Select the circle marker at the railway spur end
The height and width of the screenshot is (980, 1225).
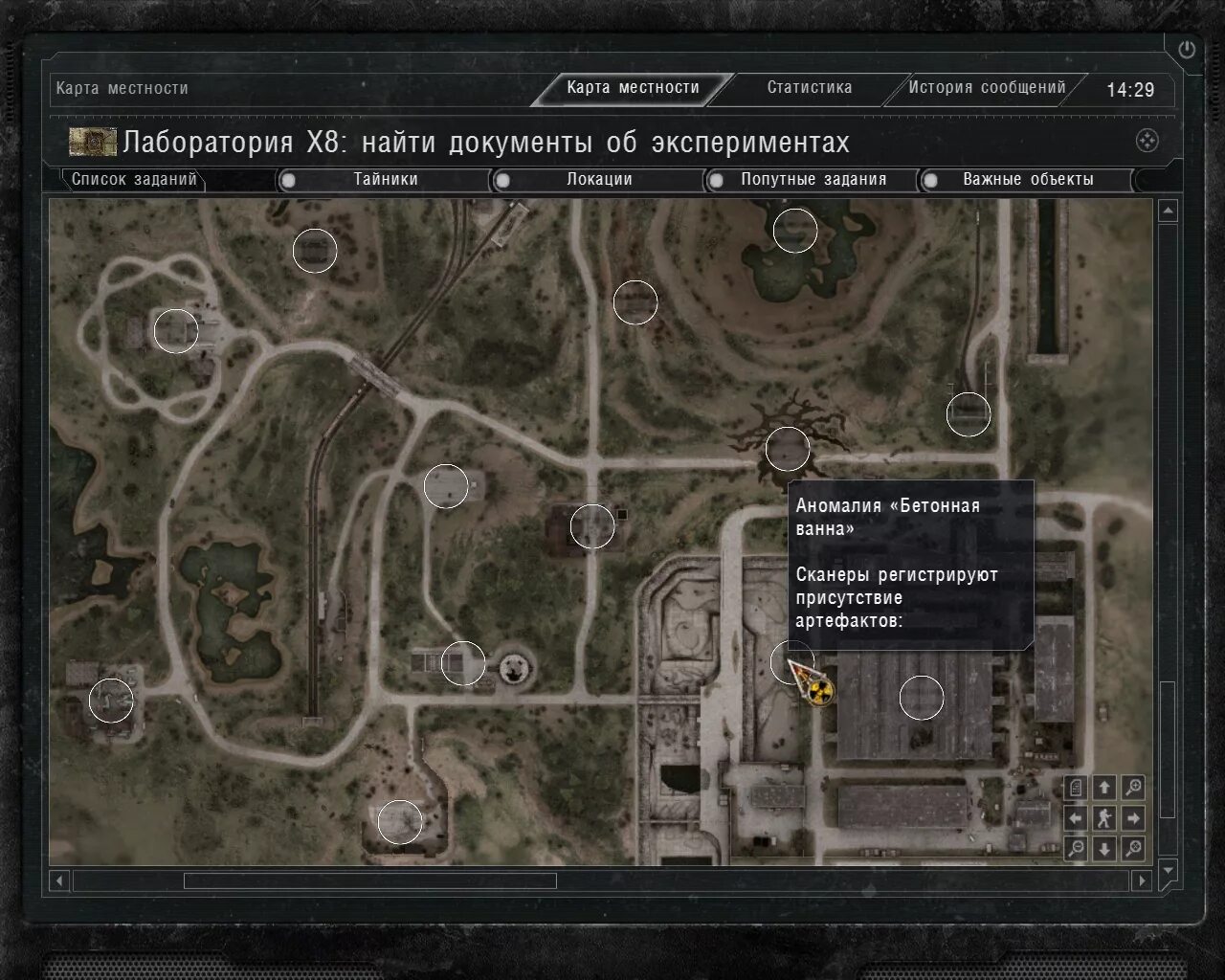(x=969, y=414)
